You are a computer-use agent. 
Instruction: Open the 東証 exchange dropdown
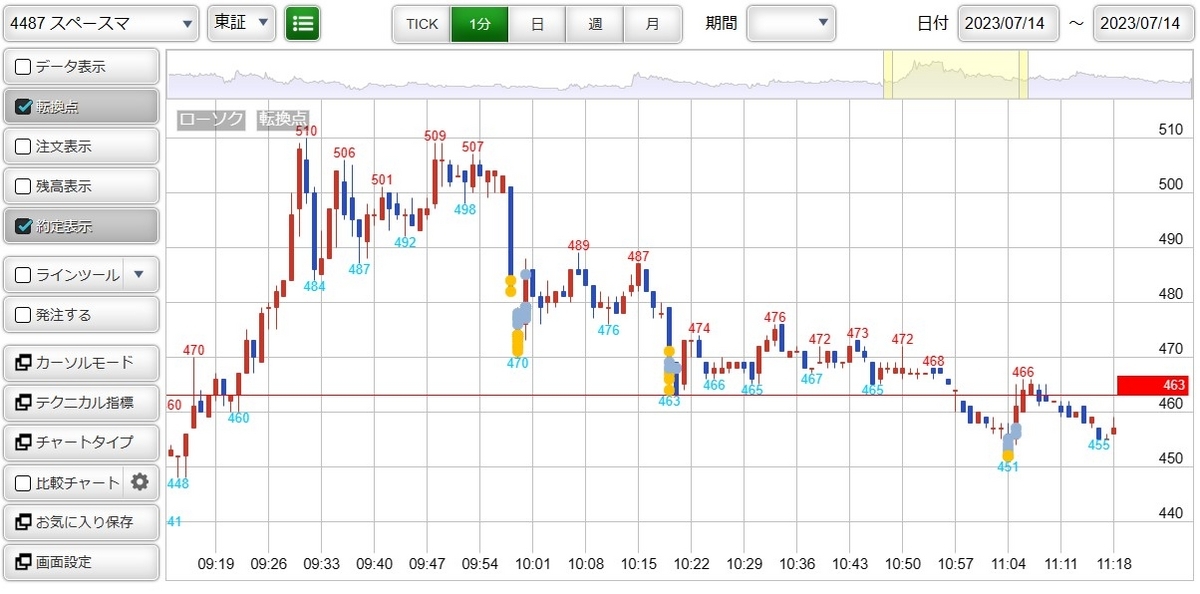click(241, 23)
